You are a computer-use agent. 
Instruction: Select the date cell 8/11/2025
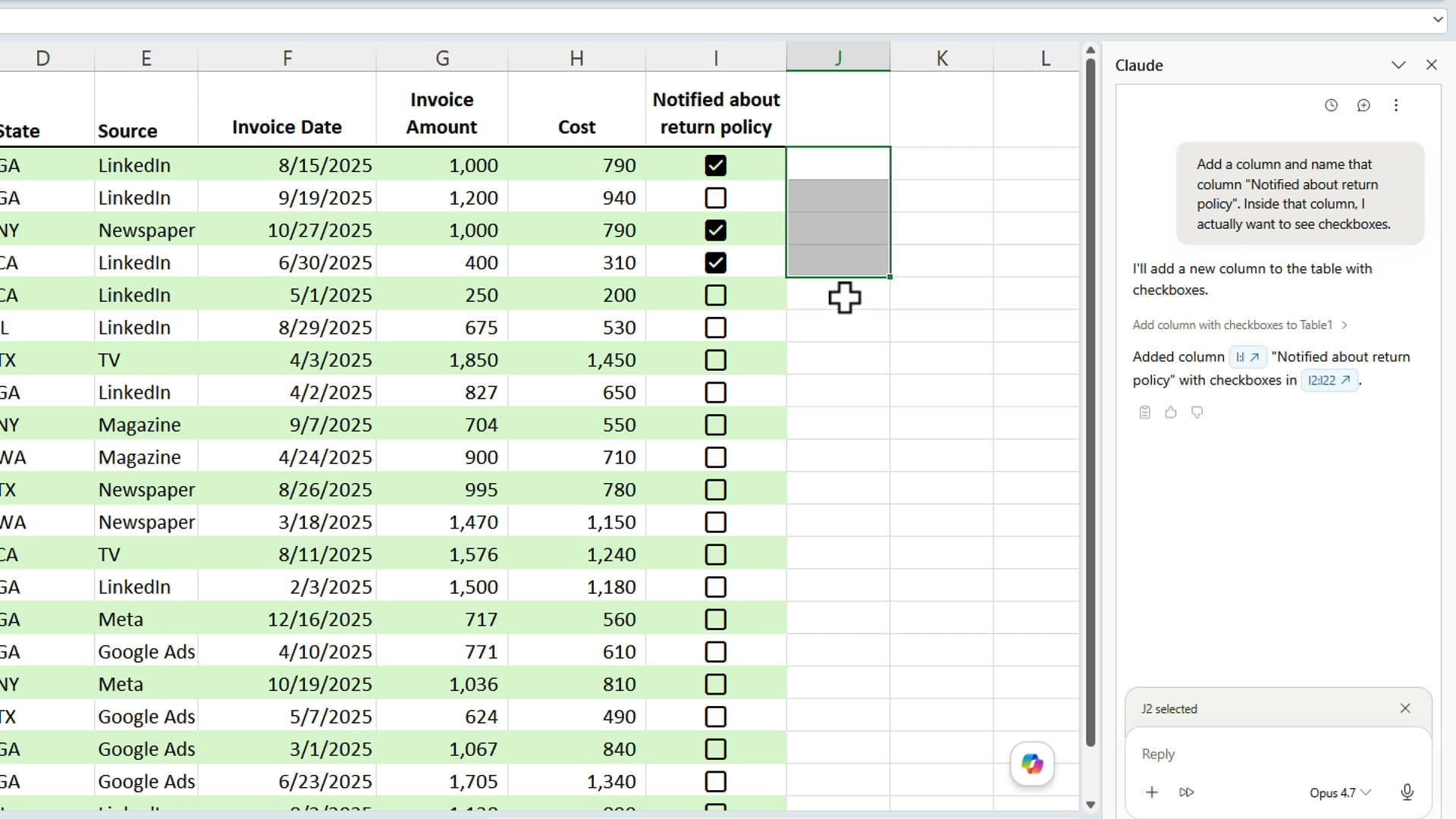coord(287,554)
